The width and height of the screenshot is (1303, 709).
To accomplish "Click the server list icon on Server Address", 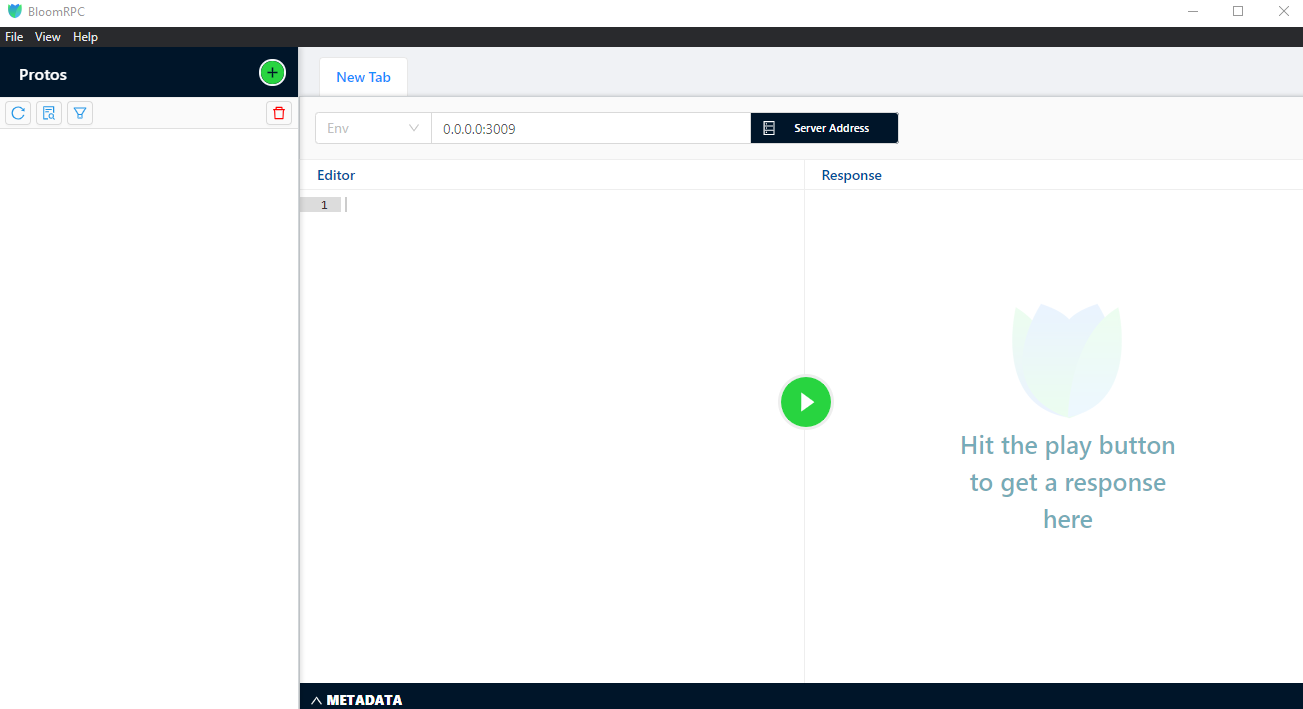I will tap(768, 127).
